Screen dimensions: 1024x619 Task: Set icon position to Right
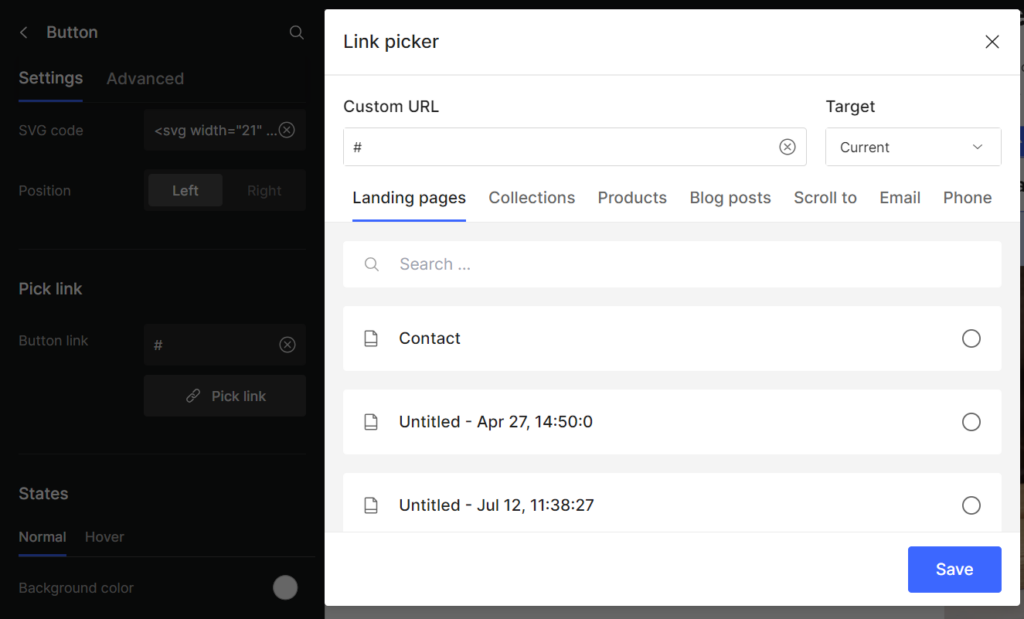coord(264,191)
